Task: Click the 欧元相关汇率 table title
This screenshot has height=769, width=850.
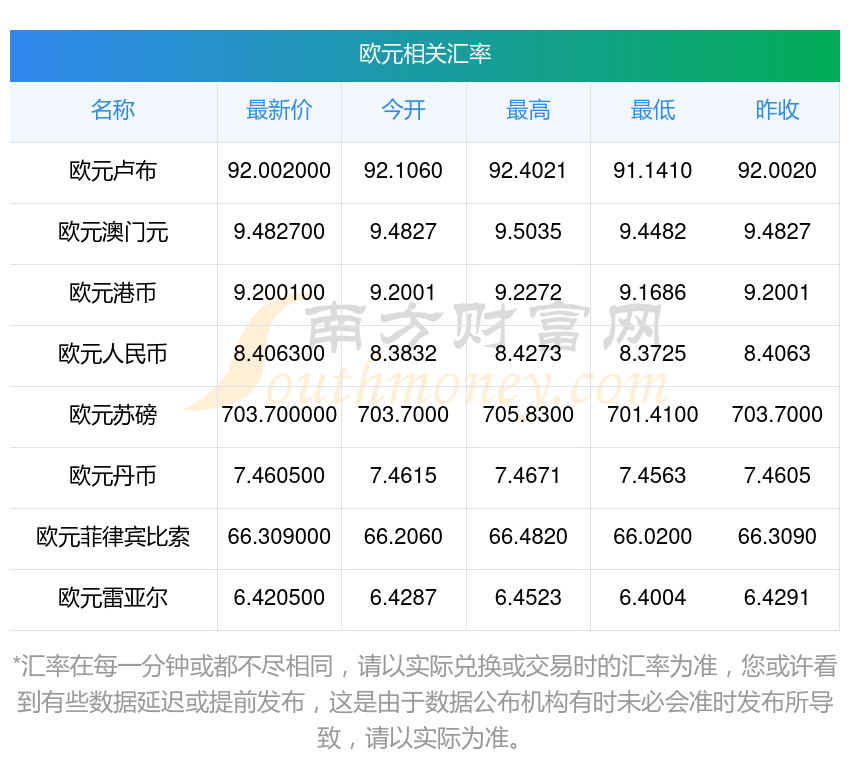Action: click(425, 54)
